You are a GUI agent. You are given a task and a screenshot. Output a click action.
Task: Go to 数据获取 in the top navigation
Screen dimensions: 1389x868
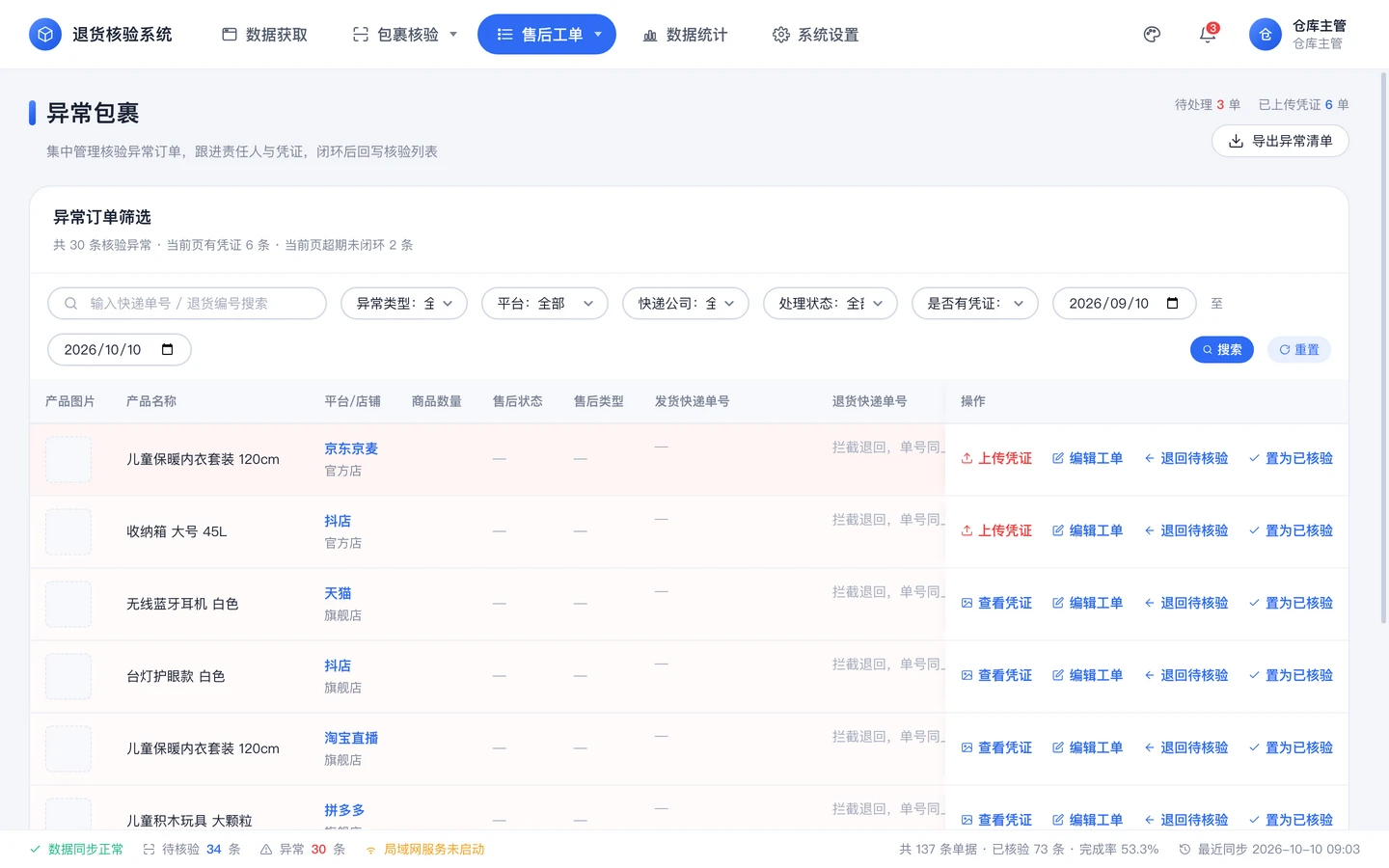[x=265, y=35]
